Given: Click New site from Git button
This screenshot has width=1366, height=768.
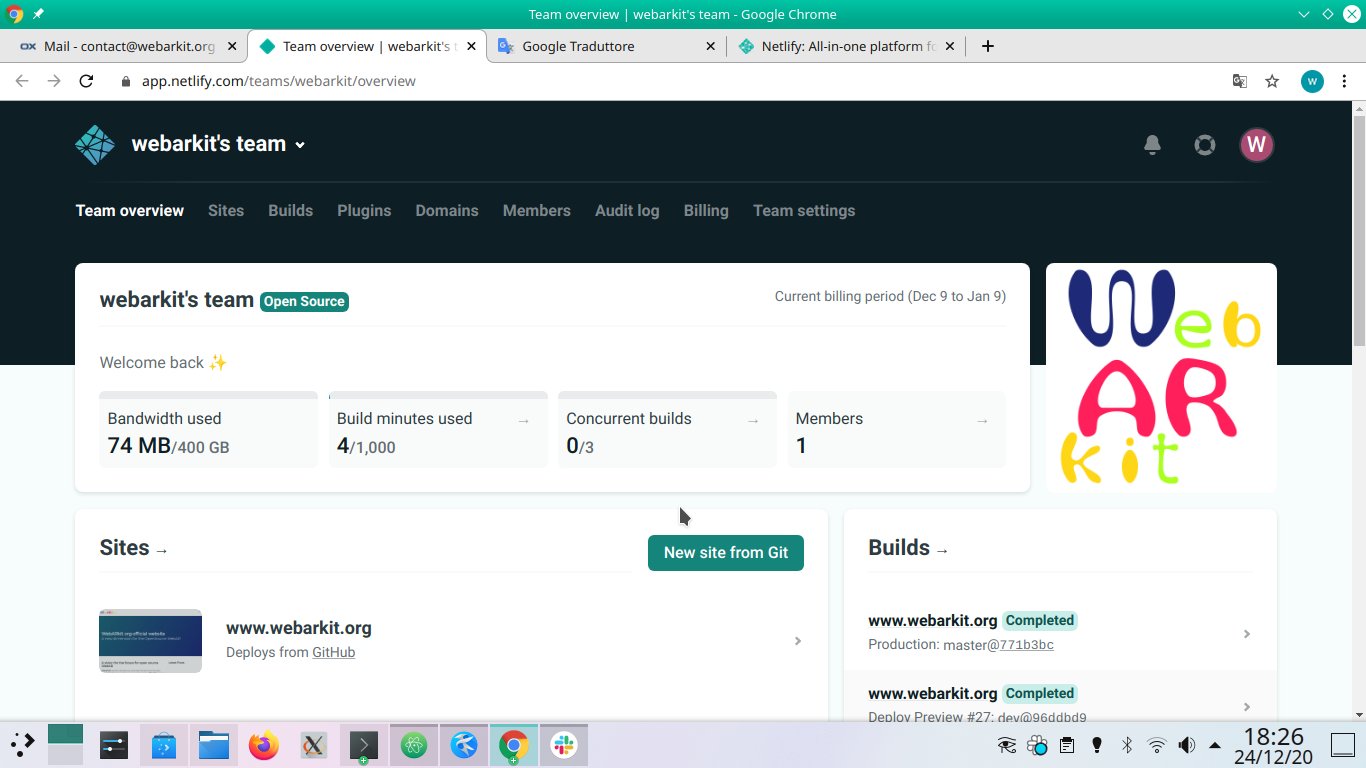Looking at the screenshot, I should tap(726, 553).
